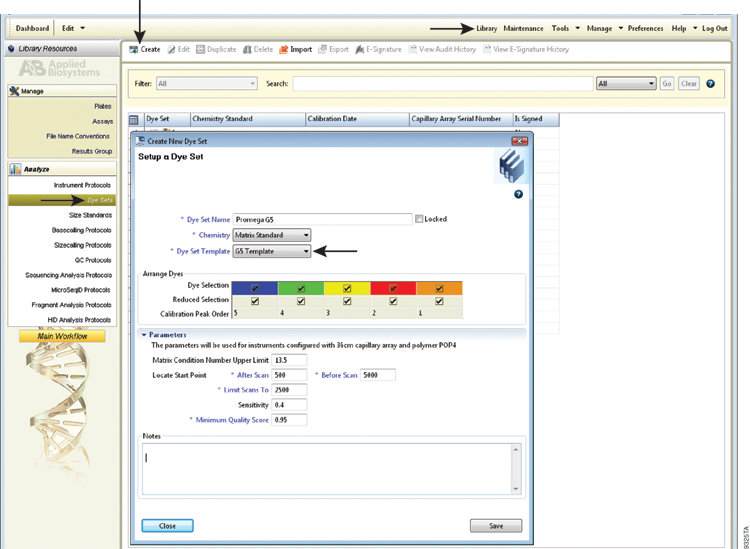The image size is (750, 549).
Task: Toggle yellow Dye Selection checkbox
Action: pos(347,288)
